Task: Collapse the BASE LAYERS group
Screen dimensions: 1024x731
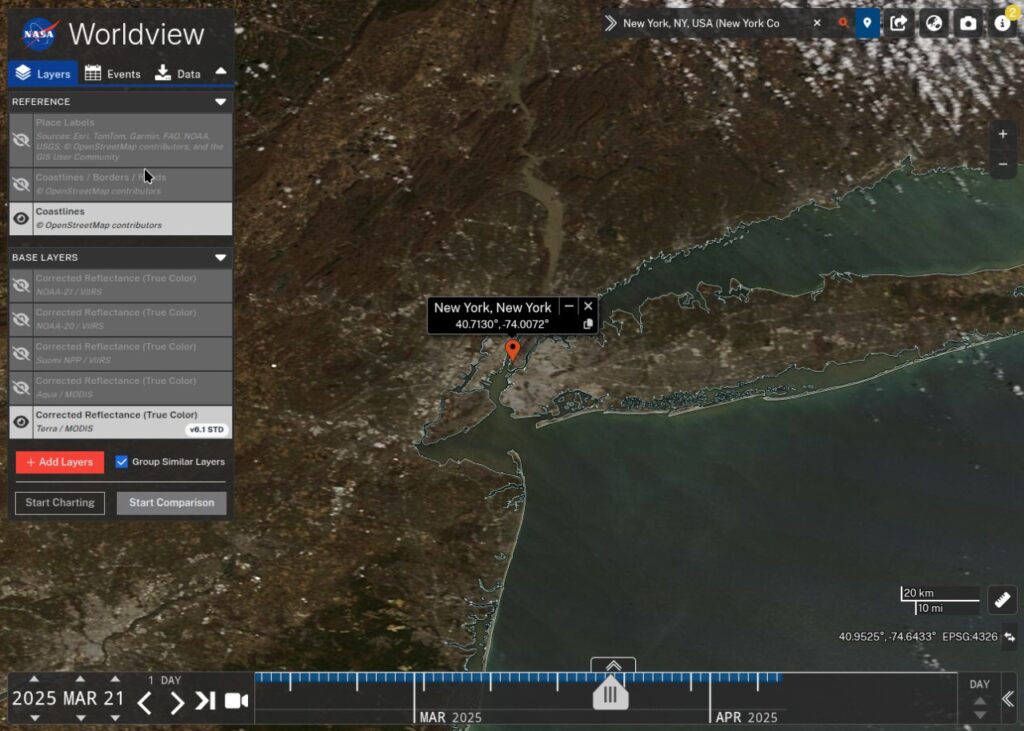Action: 221,257
